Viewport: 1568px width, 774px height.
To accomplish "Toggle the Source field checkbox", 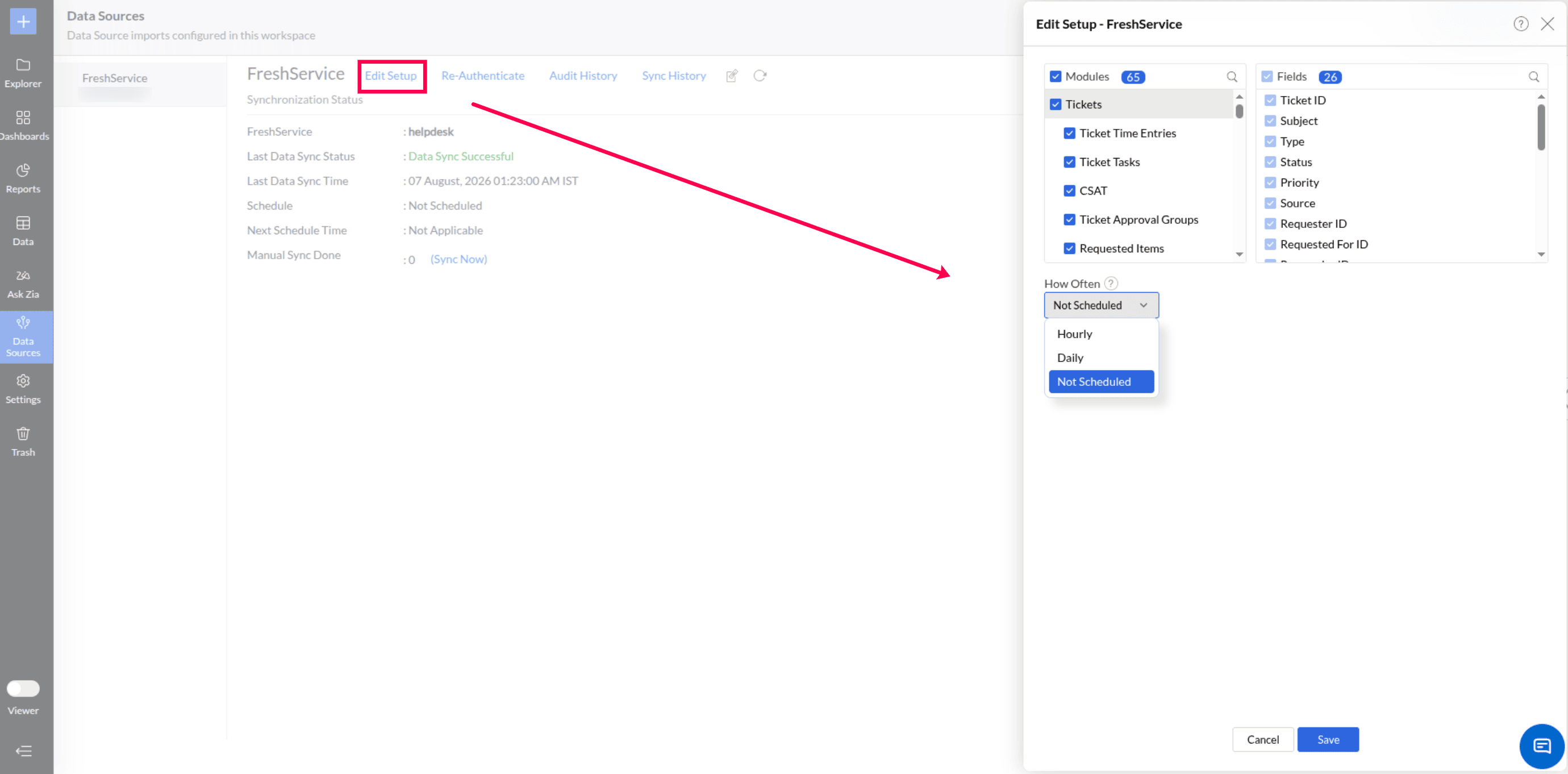I will click(1270, 203).
